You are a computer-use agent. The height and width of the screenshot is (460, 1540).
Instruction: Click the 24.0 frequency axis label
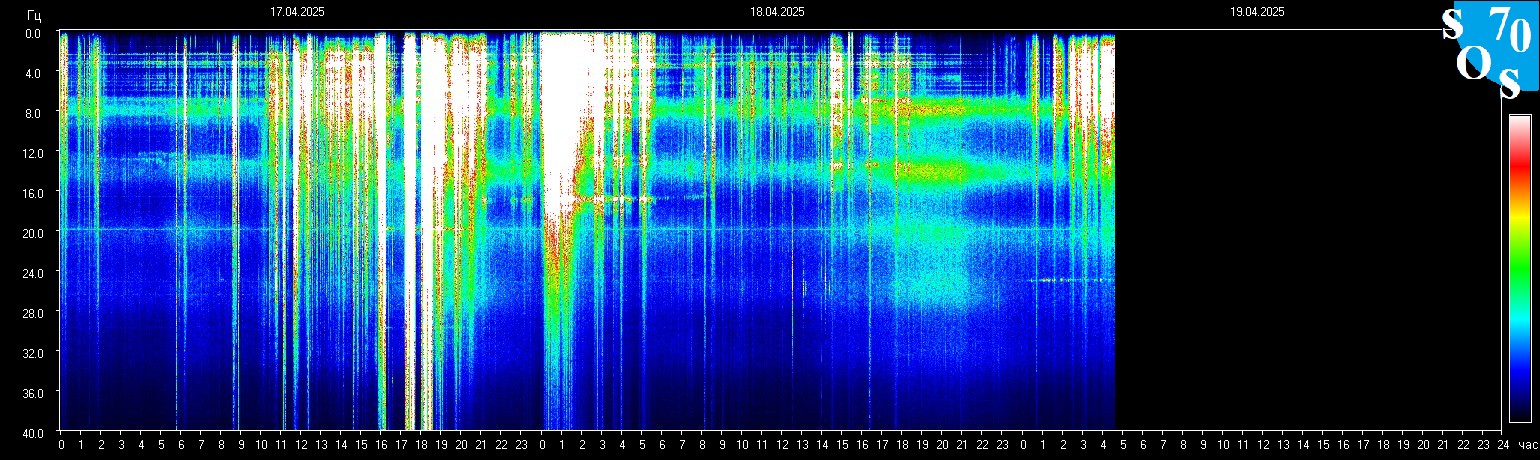(32, 273)
